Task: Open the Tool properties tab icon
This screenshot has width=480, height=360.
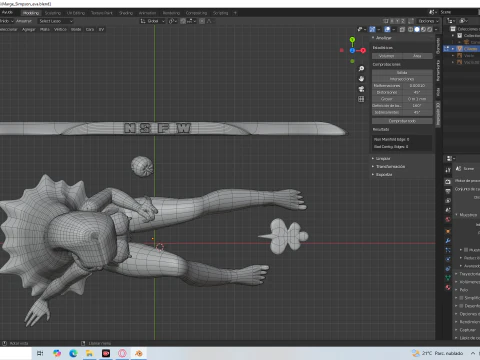Action: (x=448, y=170)
